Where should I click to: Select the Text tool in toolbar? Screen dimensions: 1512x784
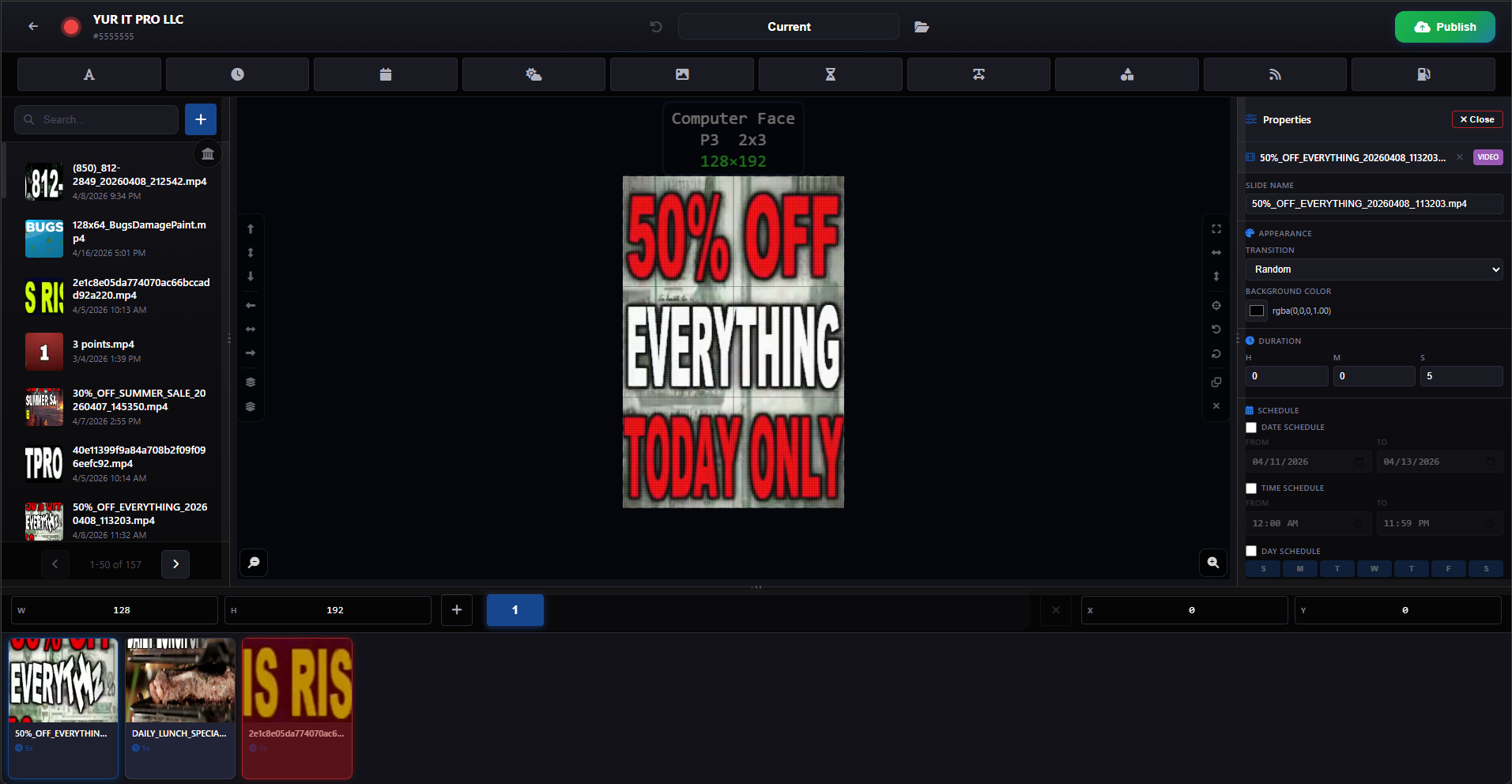point(89,74)
